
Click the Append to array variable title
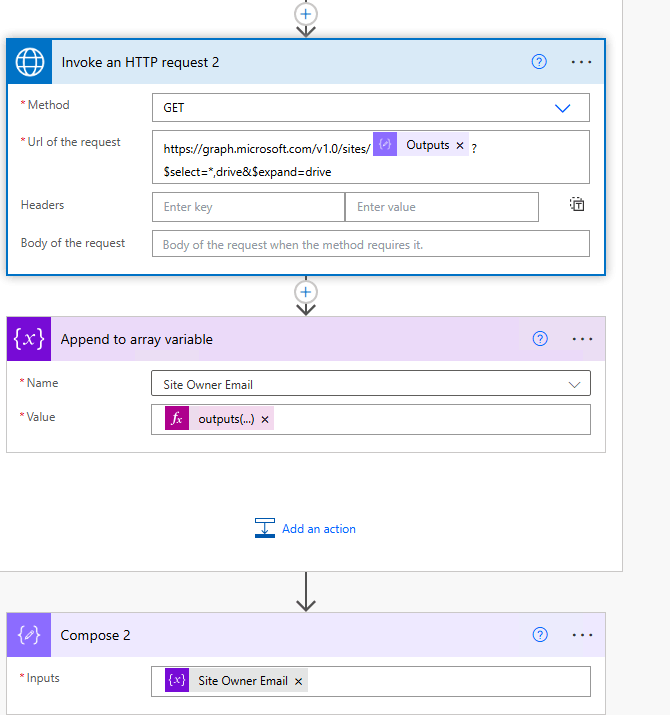click(x=136, y=340)
